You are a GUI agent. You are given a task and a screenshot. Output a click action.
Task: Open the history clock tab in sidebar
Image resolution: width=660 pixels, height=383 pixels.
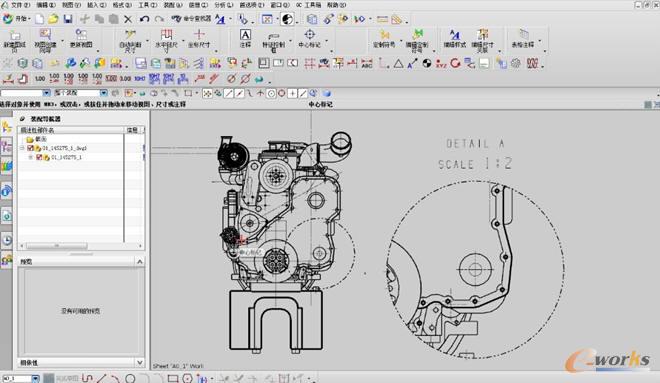7,240
